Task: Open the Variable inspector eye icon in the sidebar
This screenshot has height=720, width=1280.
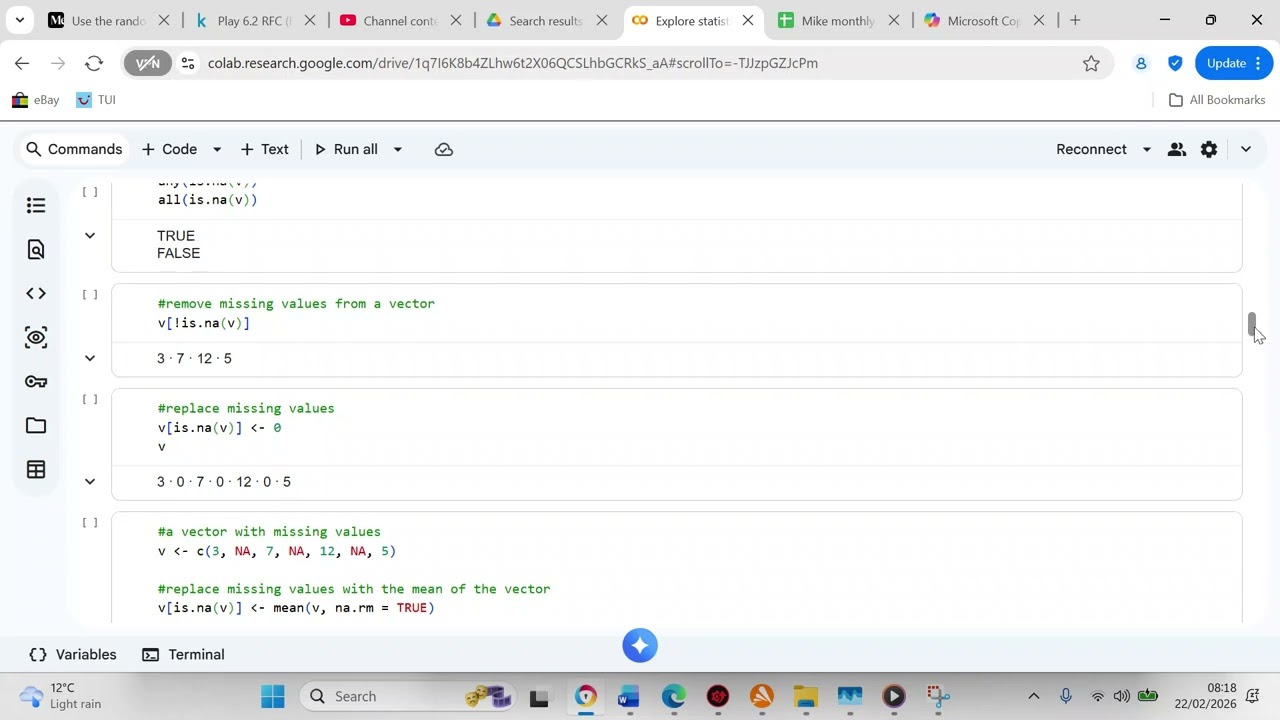Action: point(36,337)
